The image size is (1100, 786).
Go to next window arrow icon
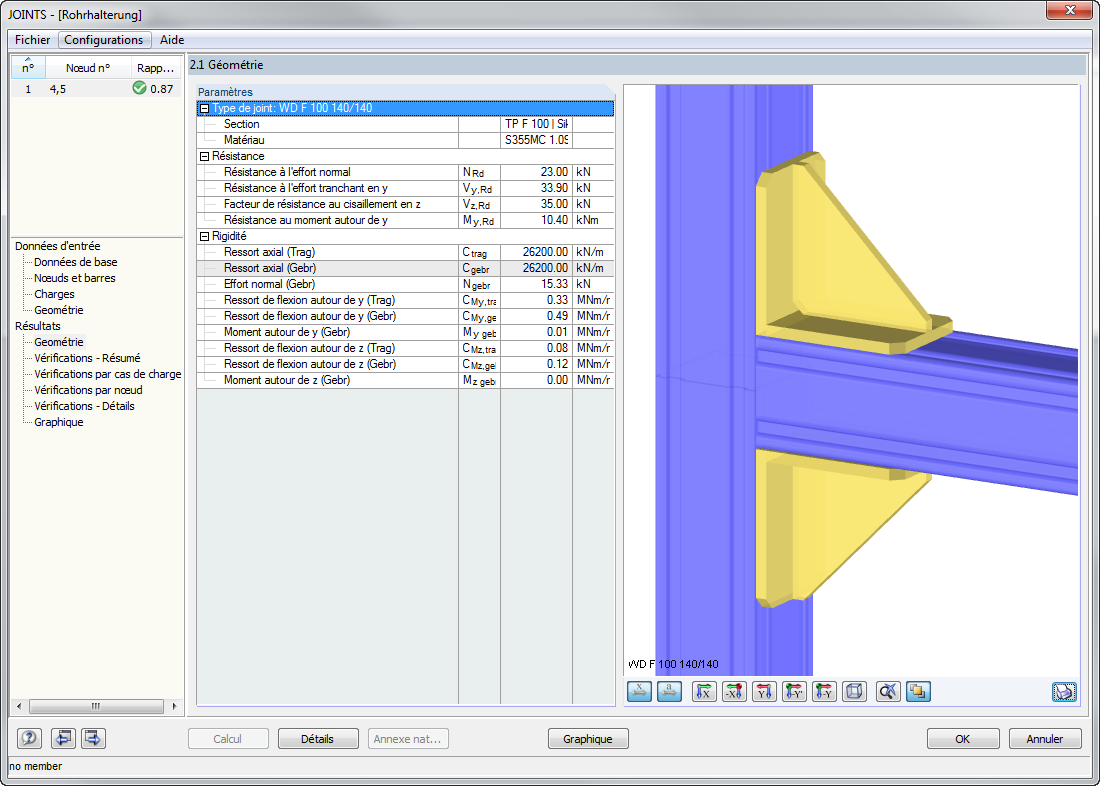point(93,738)
